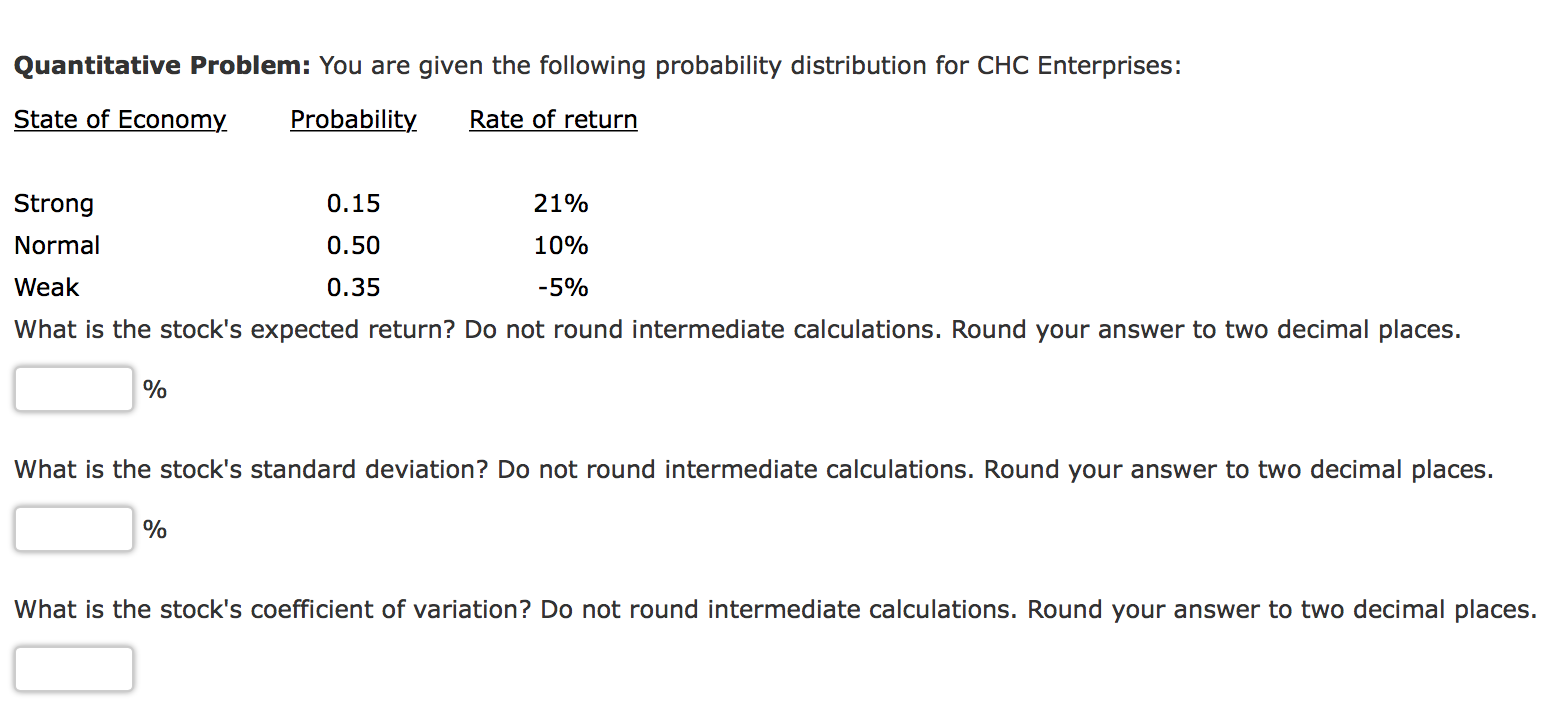Select the 0.15 probability value
This screenshot has width=1566, height=720.
point(354,203)
